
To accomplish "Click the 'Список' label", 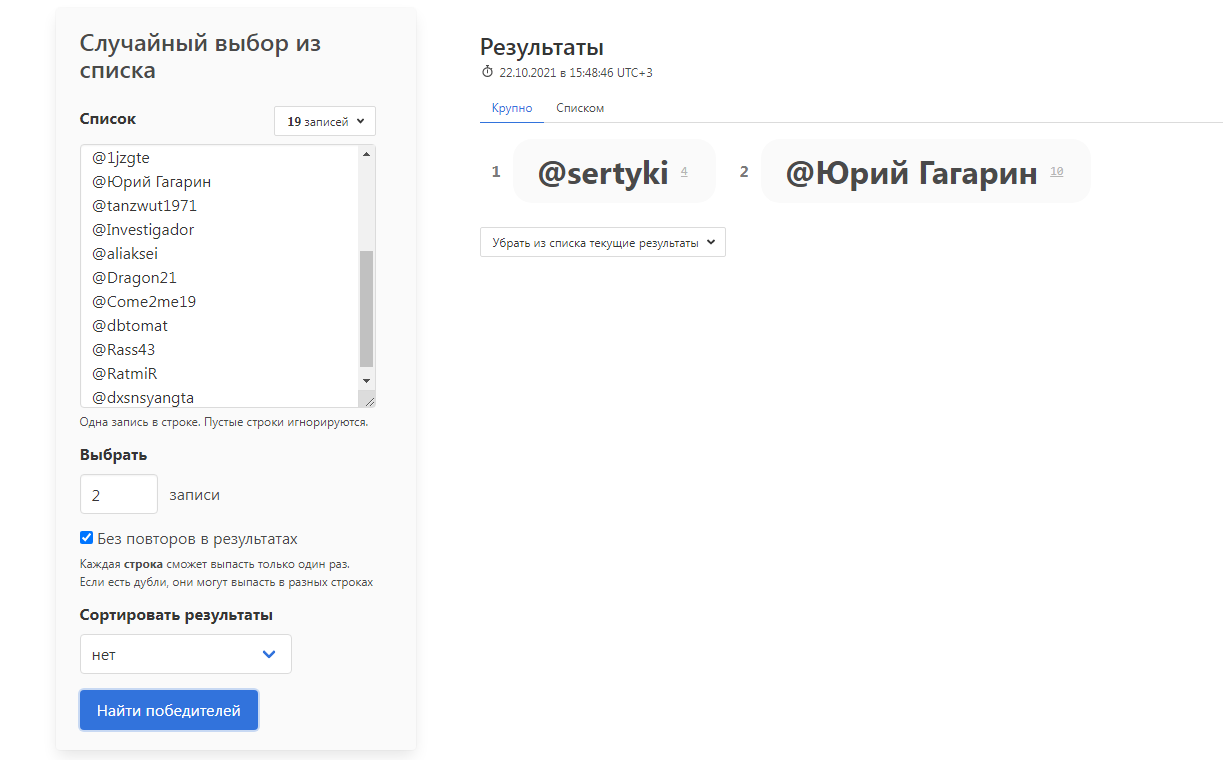I will 108,118.
